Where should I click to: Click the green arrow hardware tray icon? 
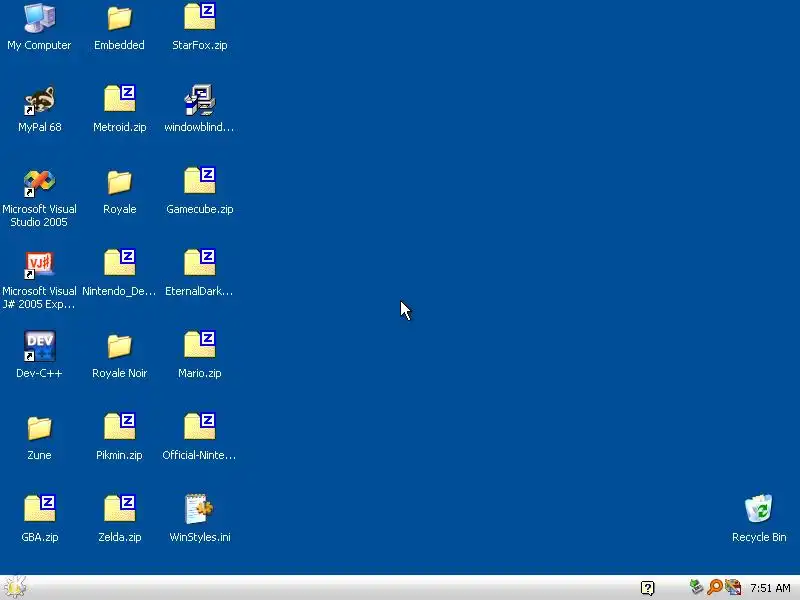(x=696, y=587)
